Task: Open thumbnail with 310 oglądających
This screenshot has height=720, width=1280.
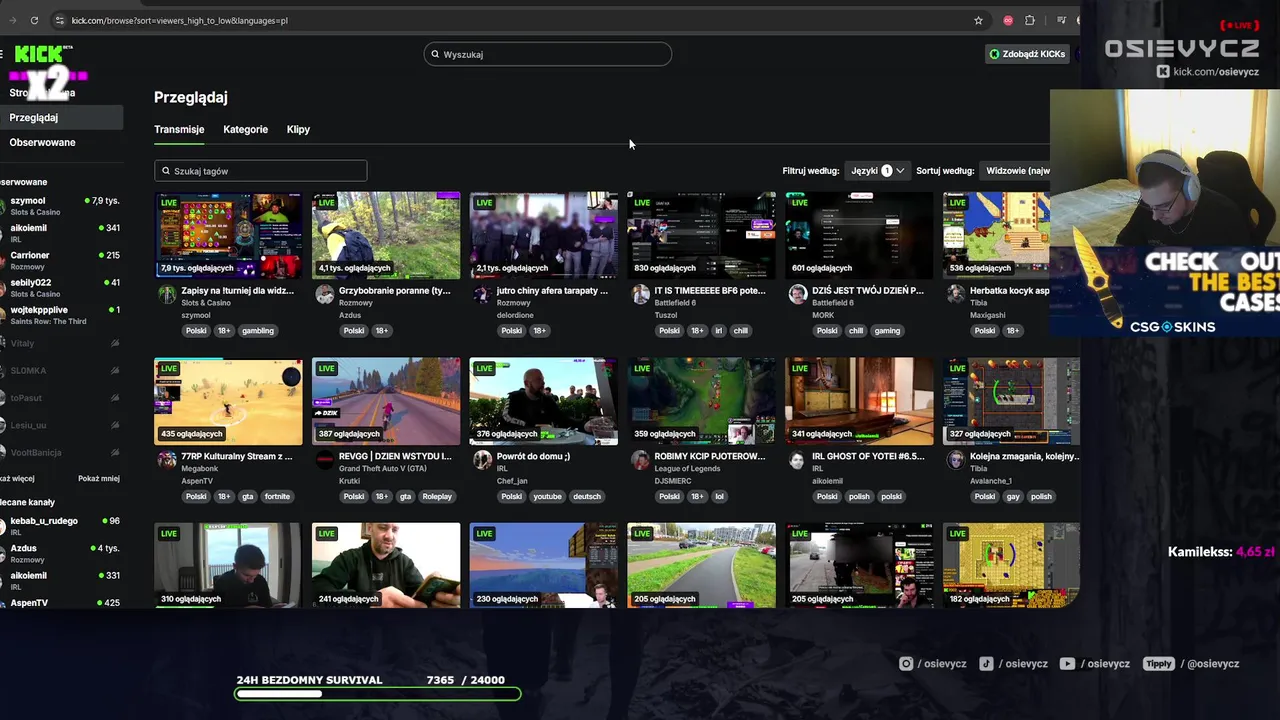Action: click(228, 565)
